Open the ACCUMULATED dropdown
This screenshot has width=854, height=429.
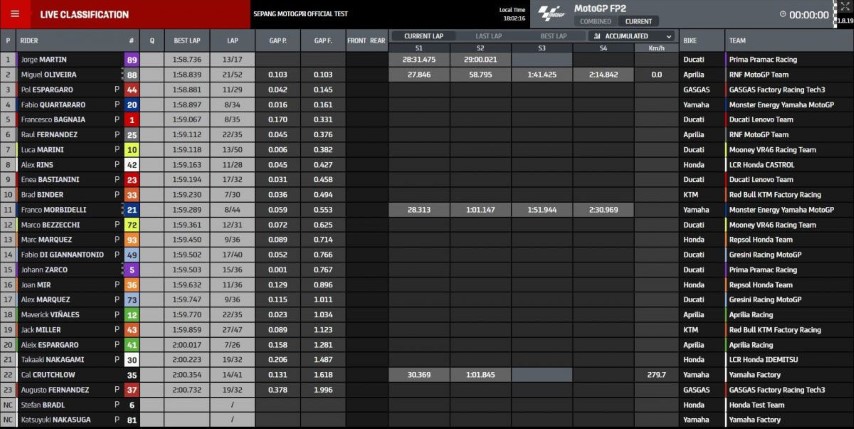pos(632,36)
